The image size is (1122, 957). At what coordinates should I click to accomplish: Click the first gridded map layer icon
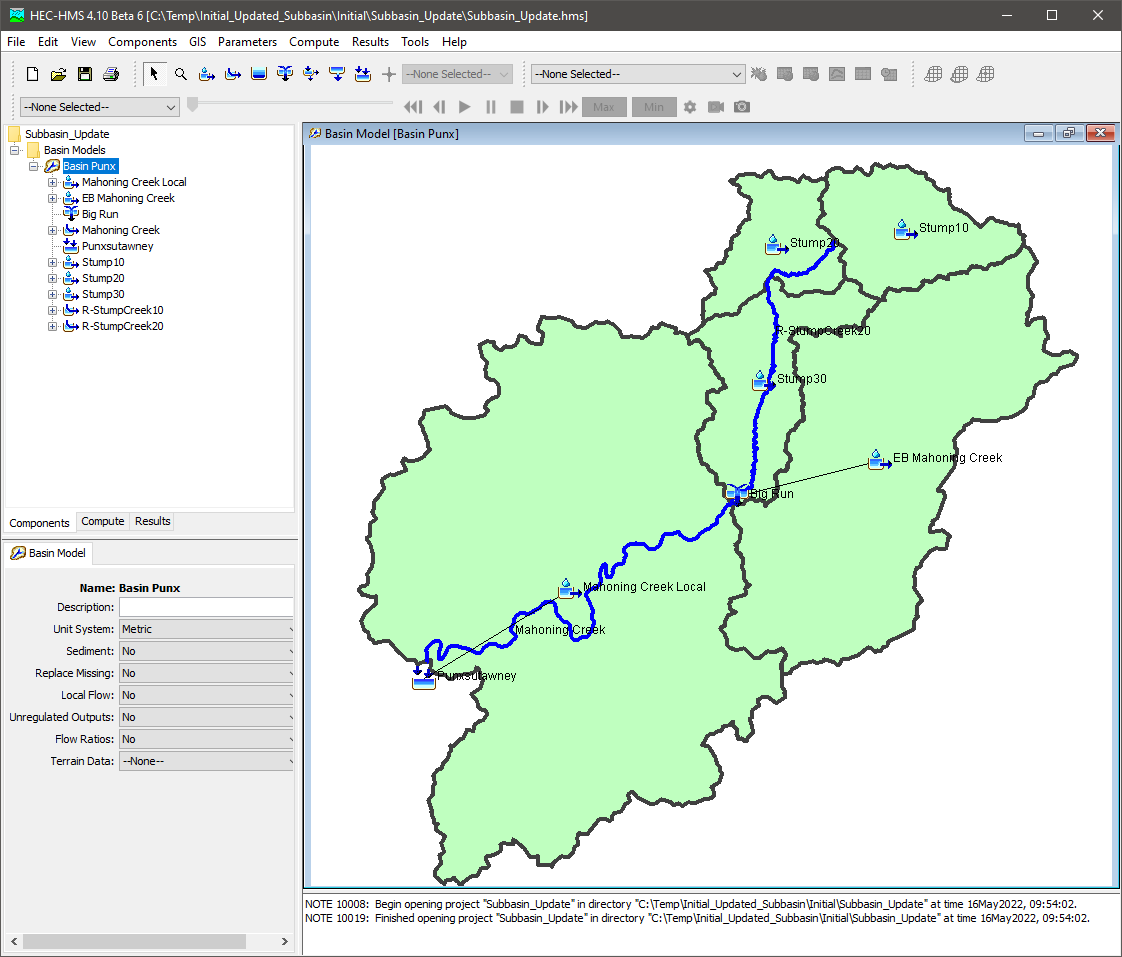(x=933, y=74)
